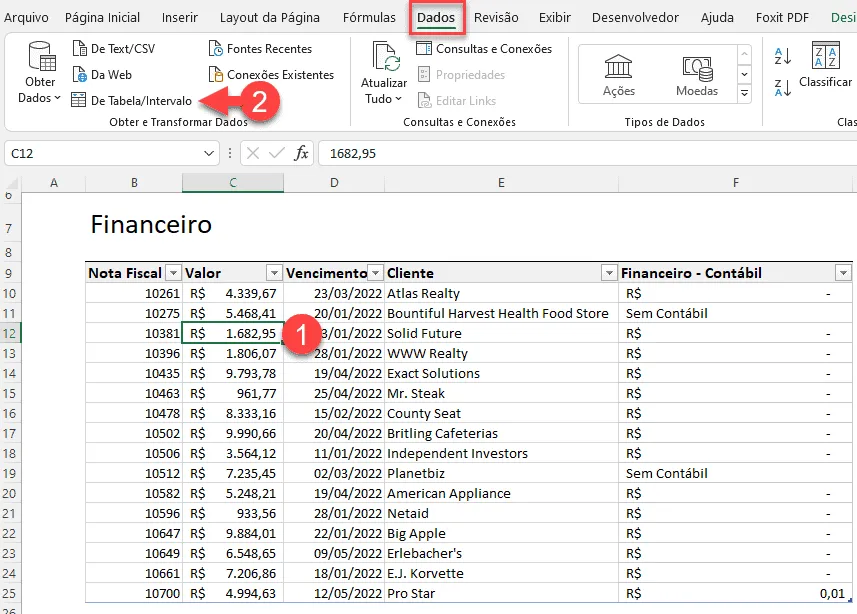The image size is (857, 614).
Task: Select cell with value 0,01
Action: [735, 593]
